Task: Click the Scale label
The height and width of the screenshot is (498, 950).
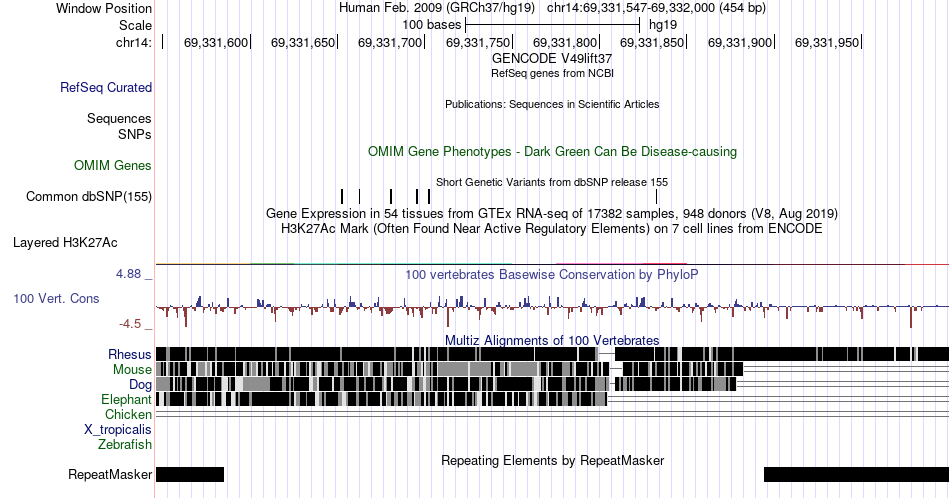Action: [x=136, y=25]
